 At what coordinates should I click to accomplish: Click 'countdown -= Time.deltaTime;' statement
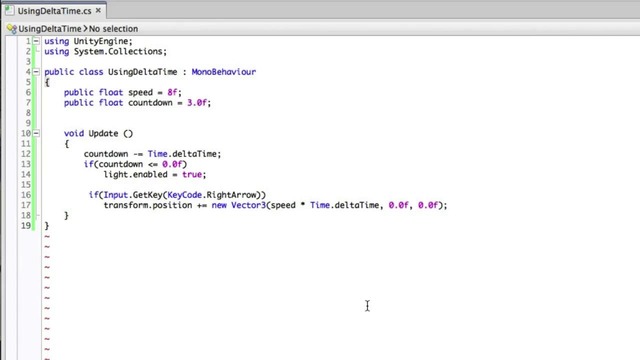(152, 154)
